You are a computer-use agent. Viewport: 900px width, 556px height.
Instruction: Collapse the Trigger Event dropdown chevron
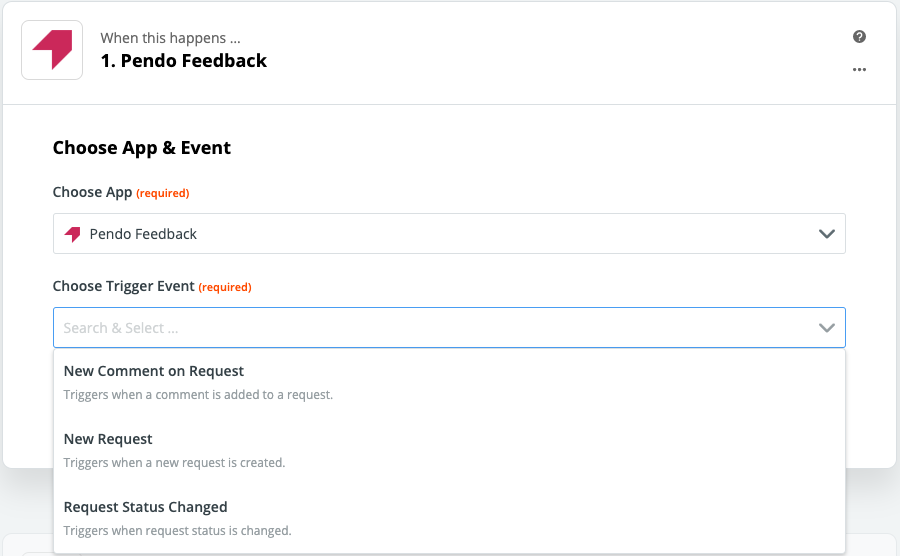pos(826,328)
